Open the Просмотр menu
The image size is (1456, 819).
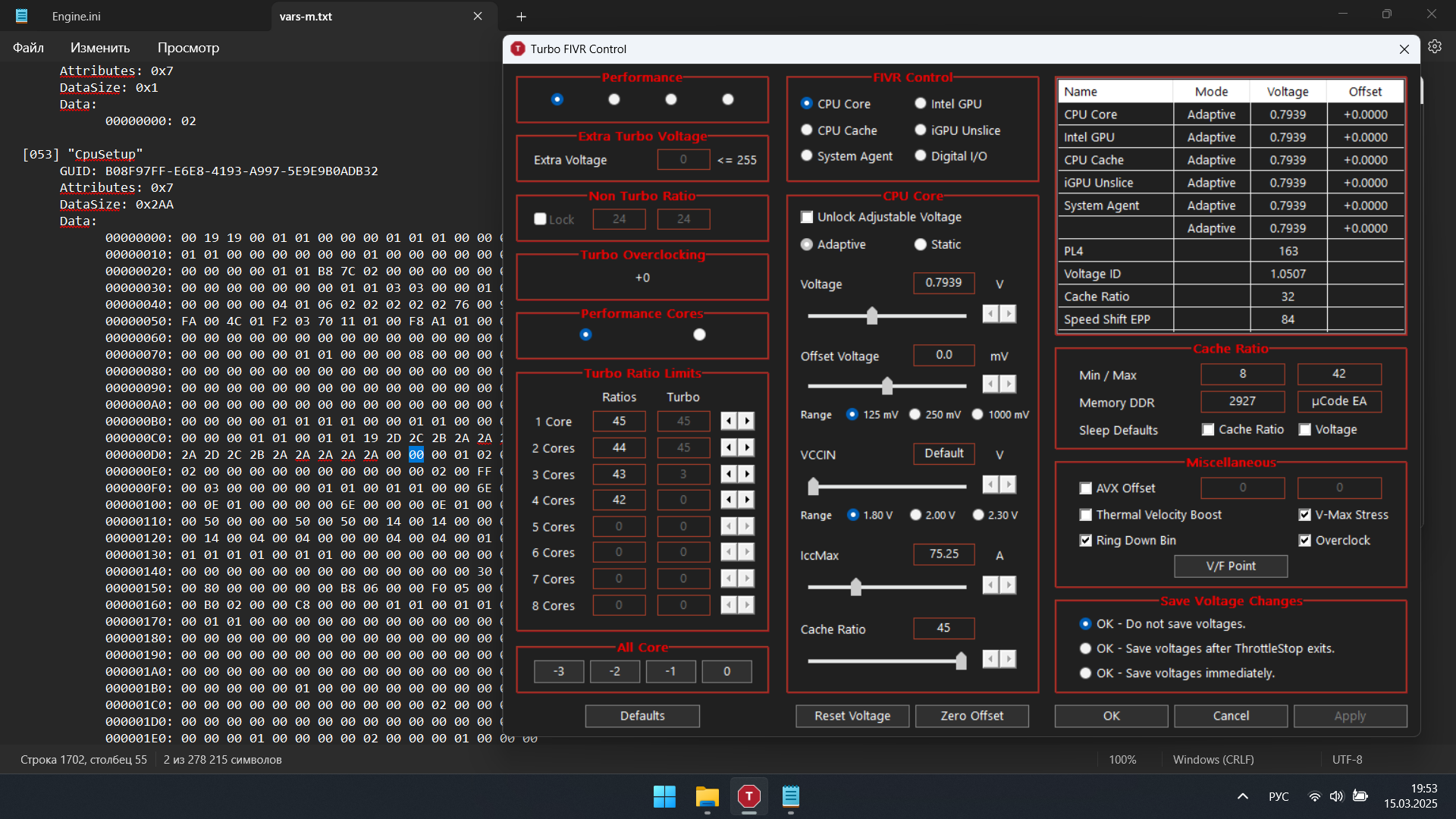[188, 48]
